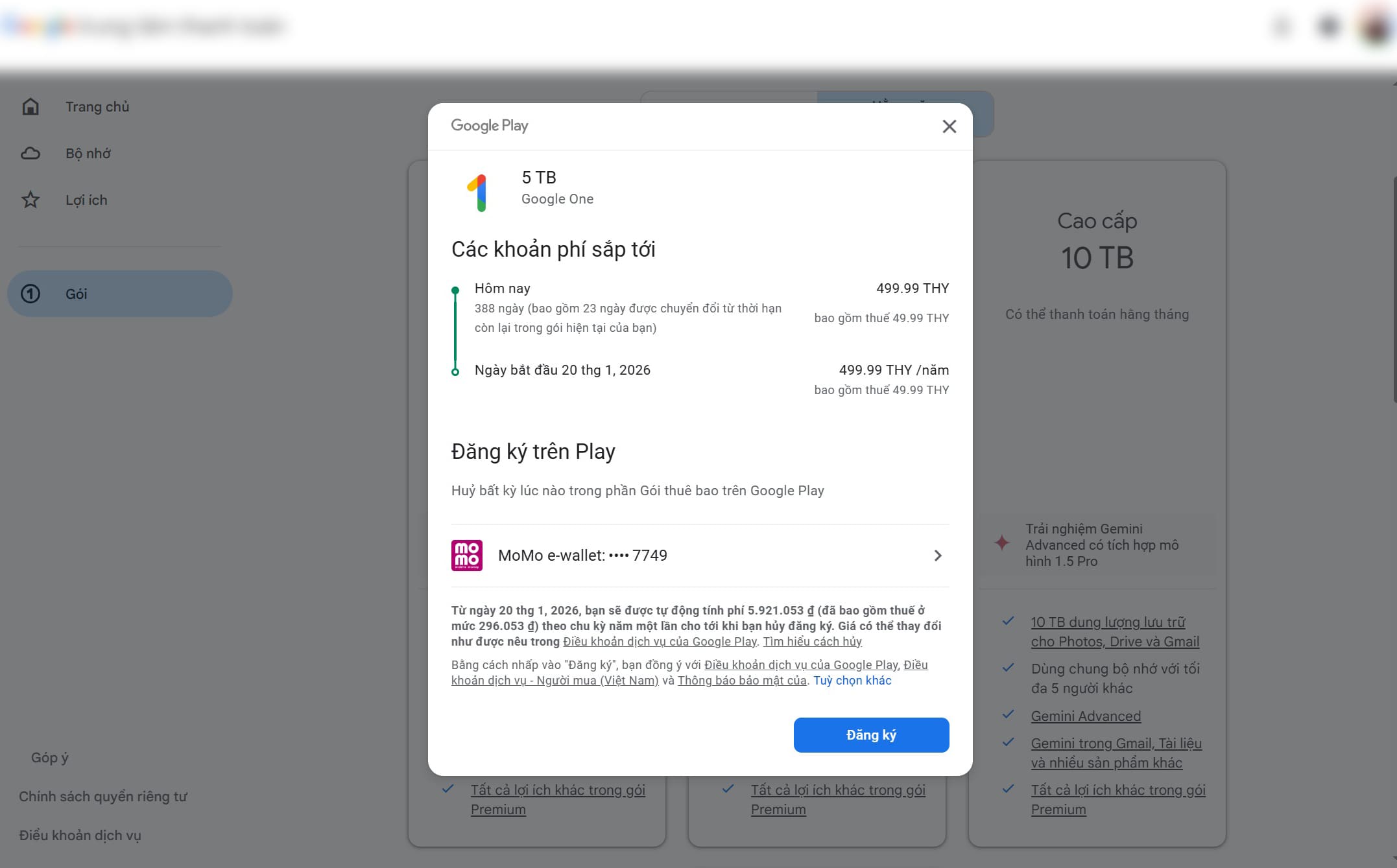
Task: Click the Google One logo icon
Action: coord(478,193)
